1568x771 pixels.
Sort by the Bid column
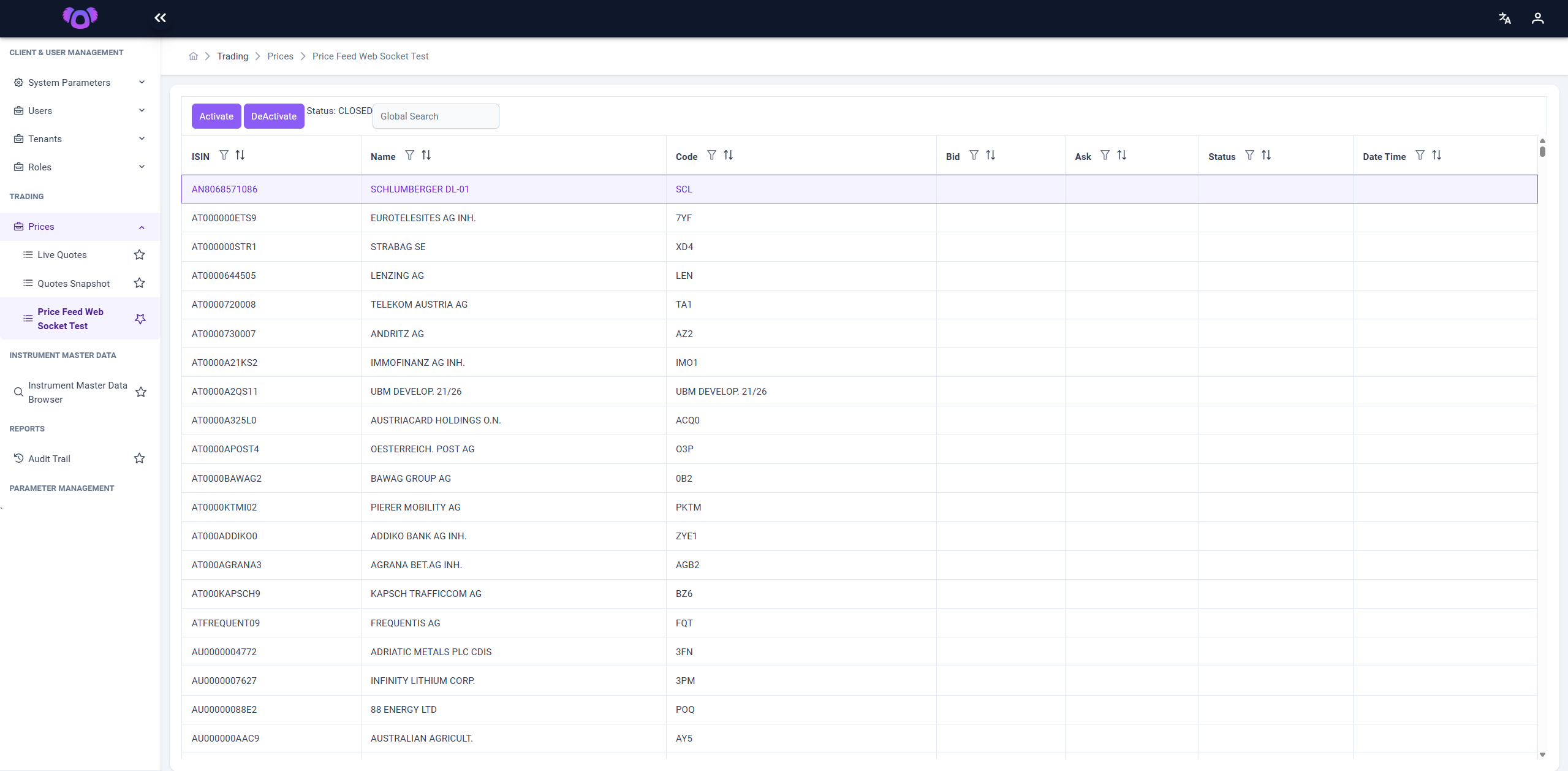(991, 156)
